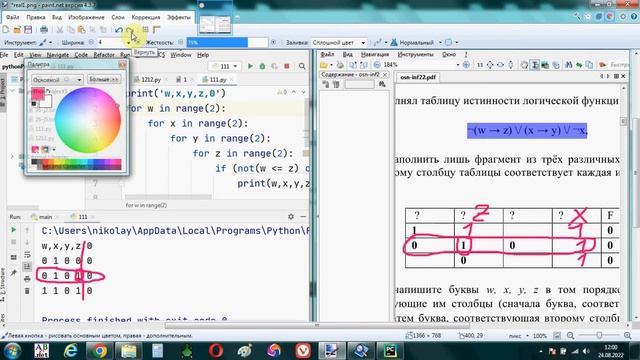The width and height of the screenshot is (640, 360).
Task: Select the pink primary color swatch
Action: point(38,93)
